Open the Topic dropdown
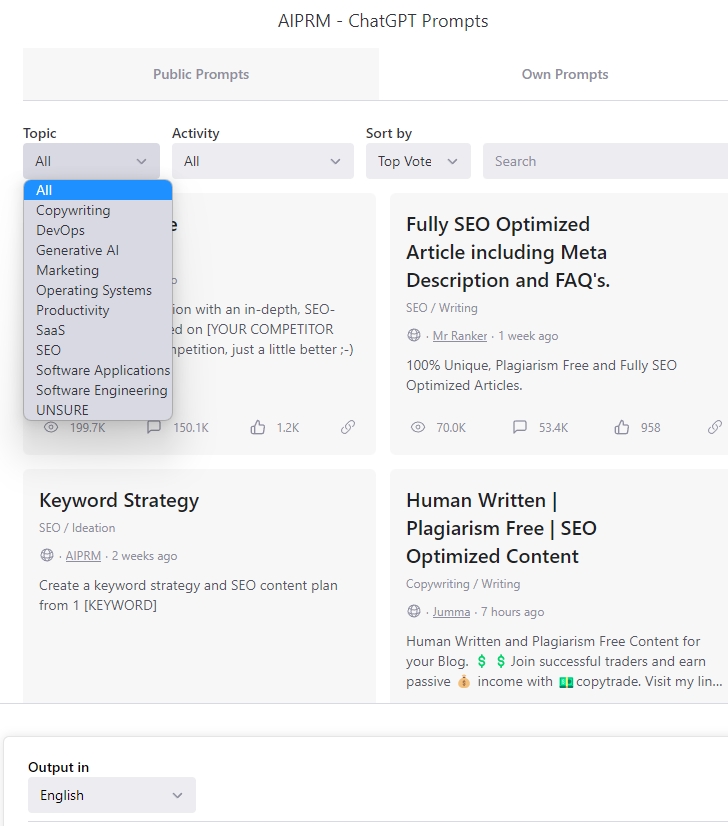Screen dimensions: 728x826 [x=91, y=161]
